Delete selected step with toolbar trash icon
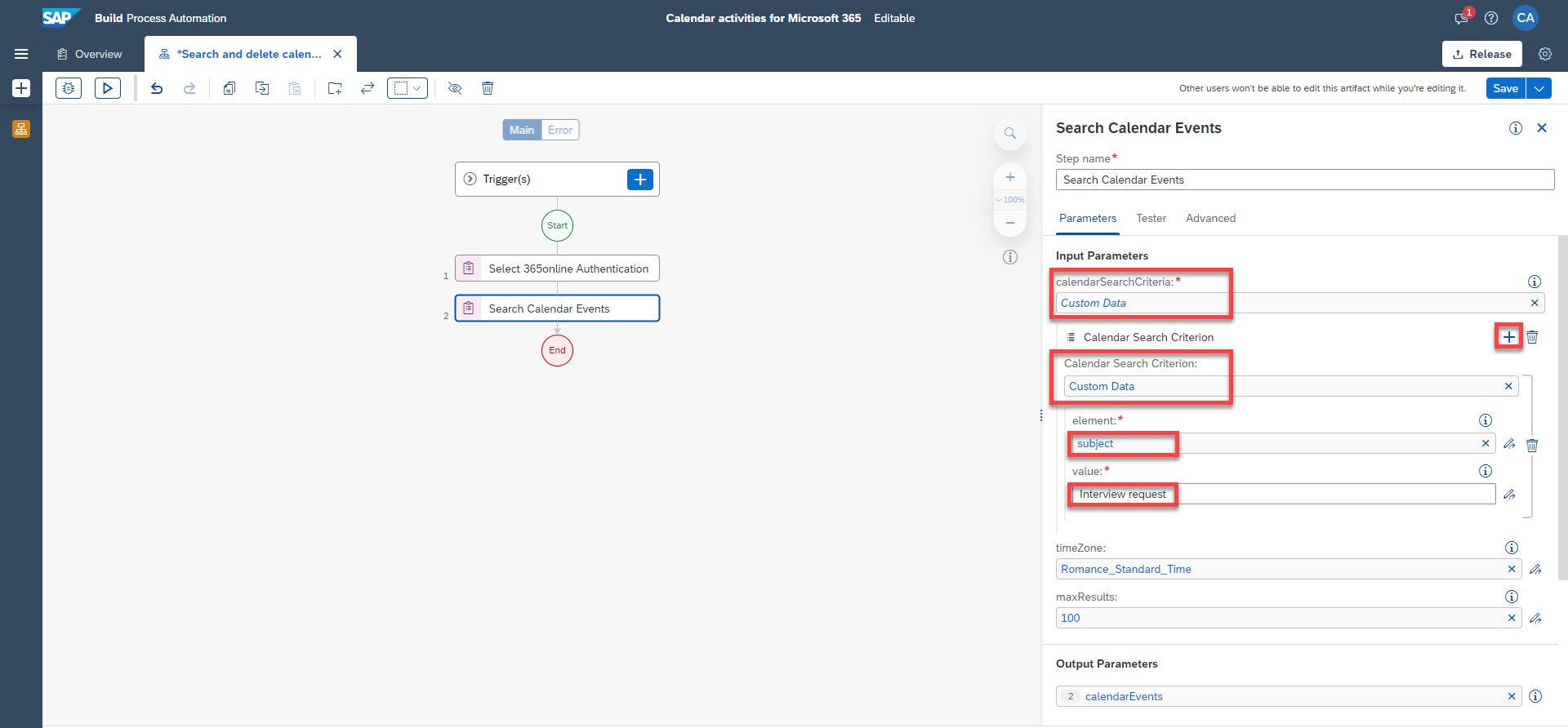1568x728 pixels. coord(488,88)
